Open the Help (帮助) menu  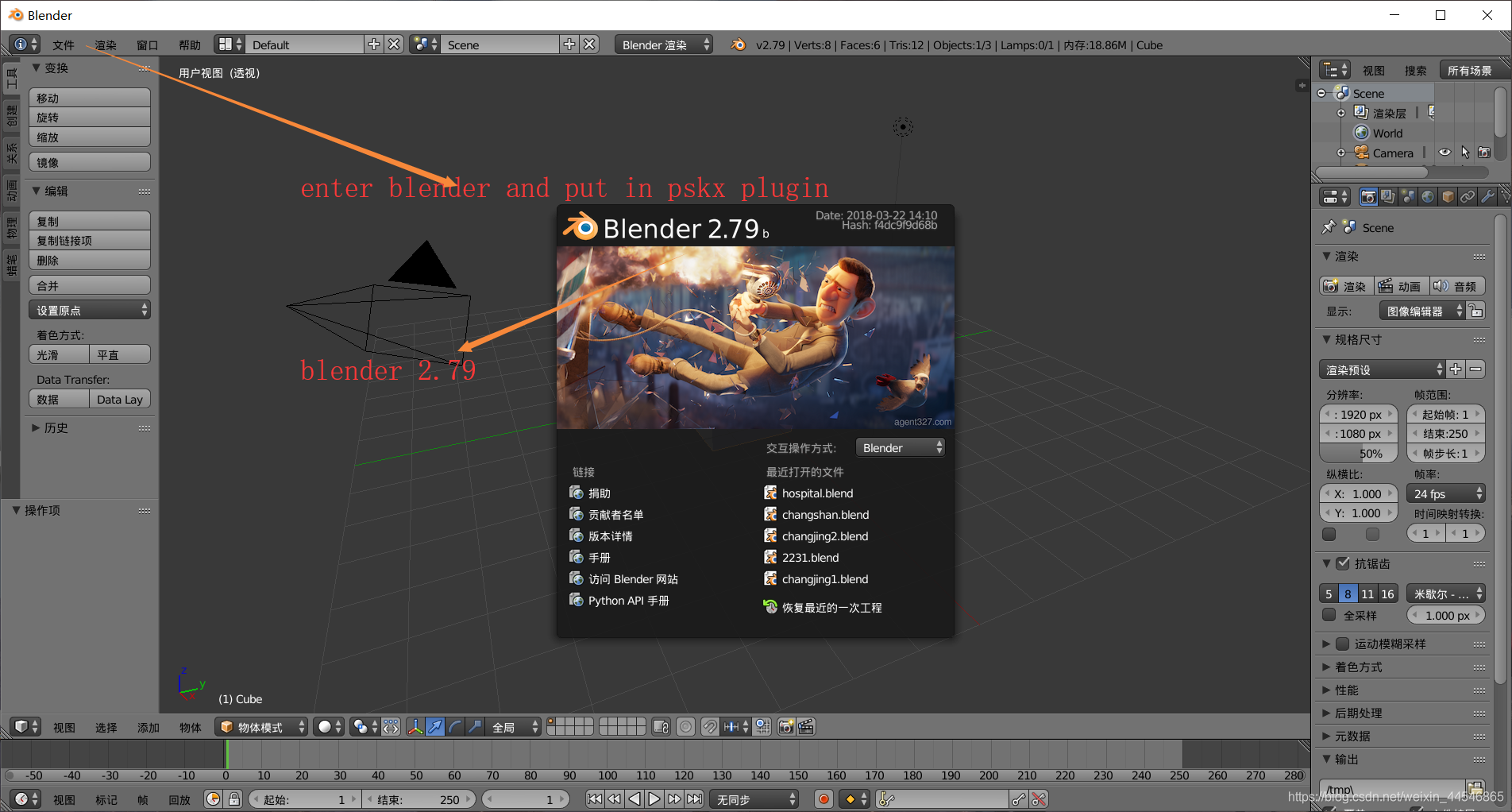point(190,45)
